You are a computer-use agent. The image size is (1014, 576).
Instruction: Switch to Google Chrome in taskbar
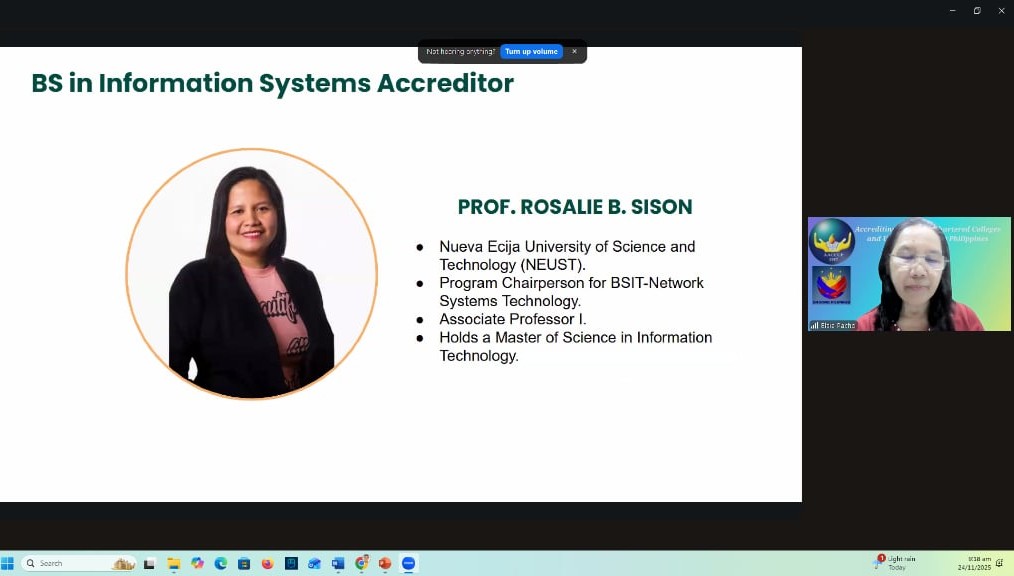[x=361, y=564]
